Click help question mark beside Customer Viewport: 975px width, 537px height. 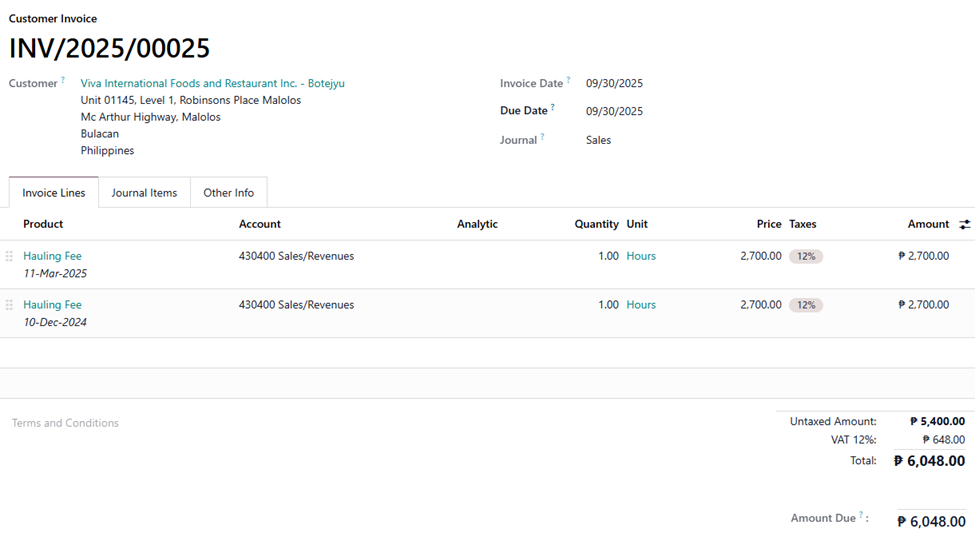coord(63,80)
